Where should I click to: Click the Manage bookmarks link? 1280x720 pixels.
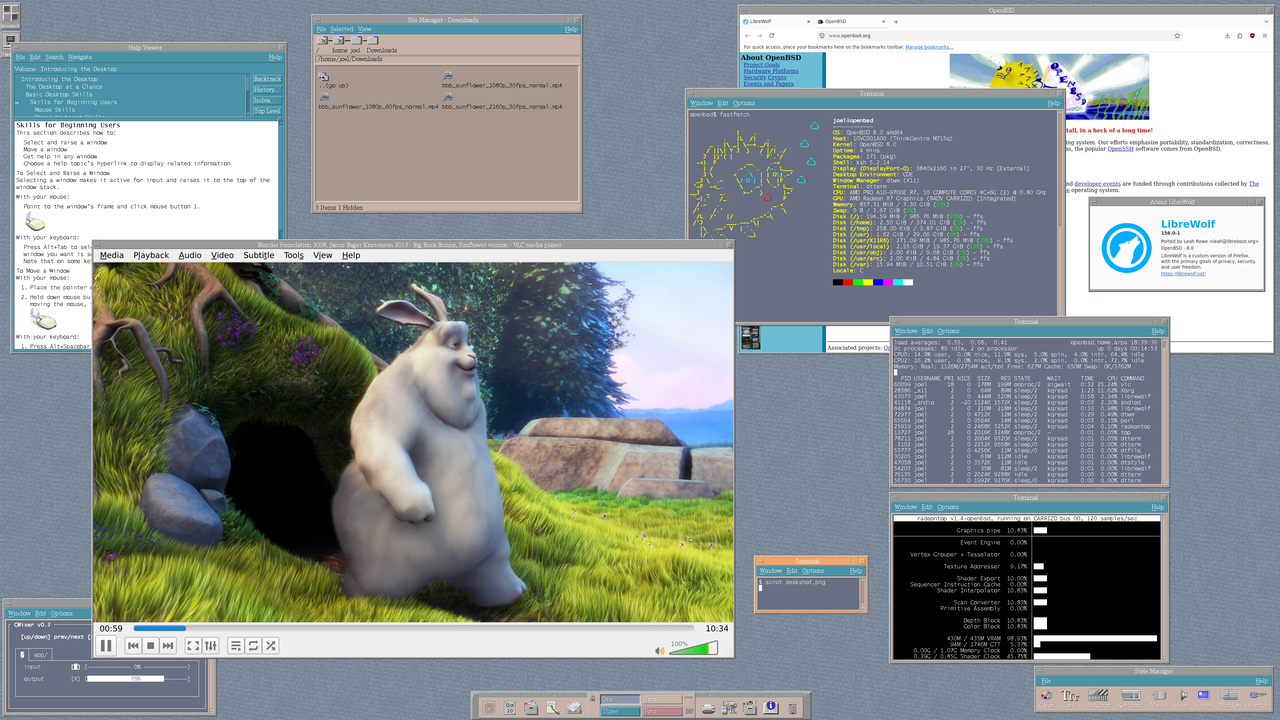[x=928, y=47]
